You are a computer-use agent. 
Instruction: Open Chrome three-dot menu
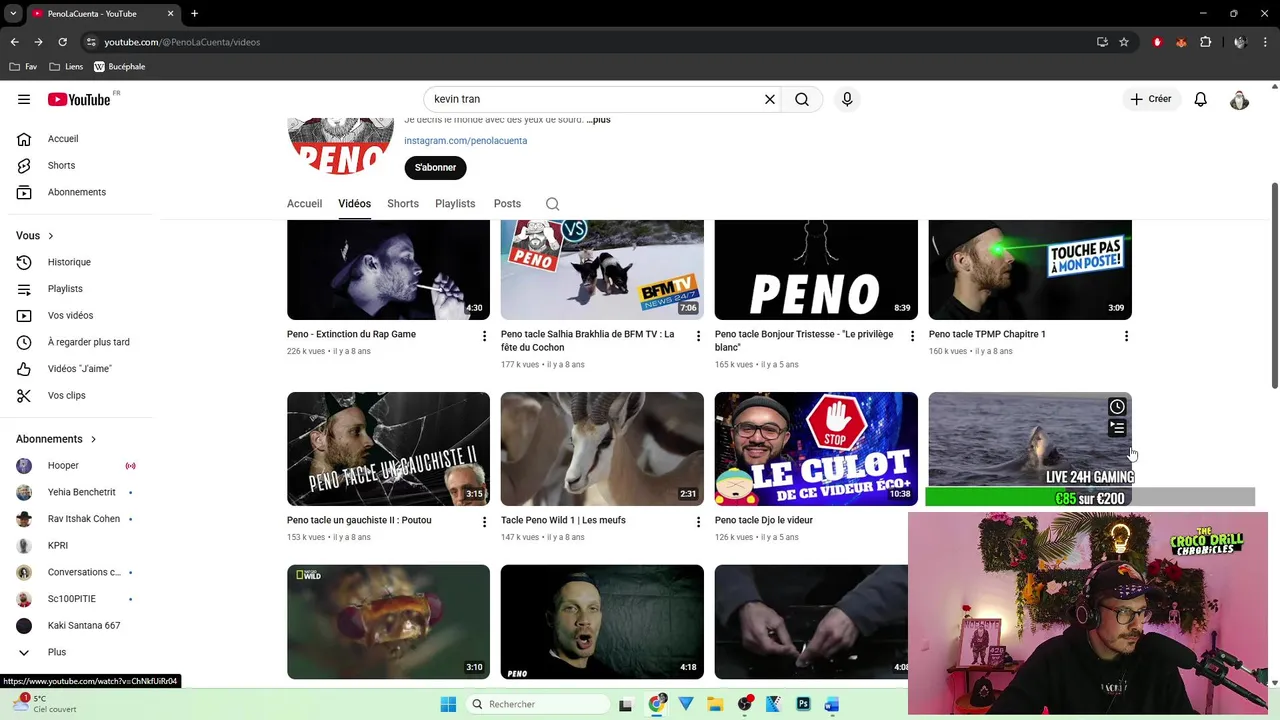[1265, 42]
